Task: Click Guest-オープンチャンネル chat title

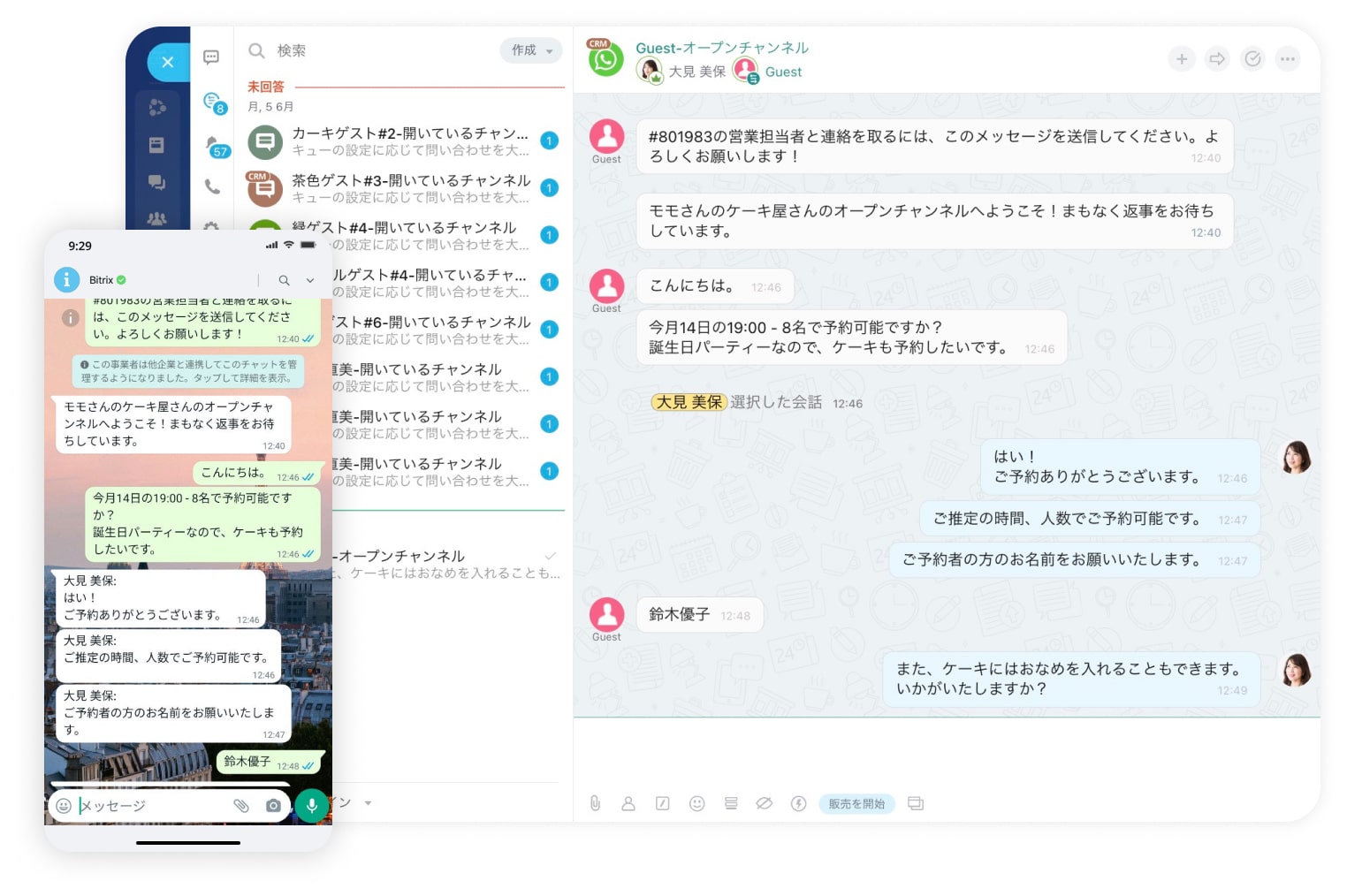Action: (722, 48)
